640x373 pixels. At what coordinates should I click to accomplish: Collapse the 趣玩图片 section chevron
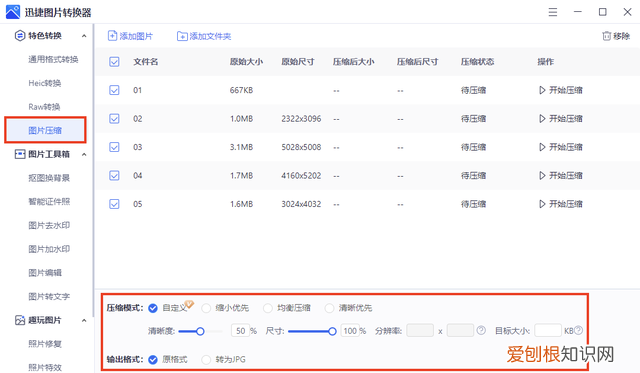tap(84, 320)
